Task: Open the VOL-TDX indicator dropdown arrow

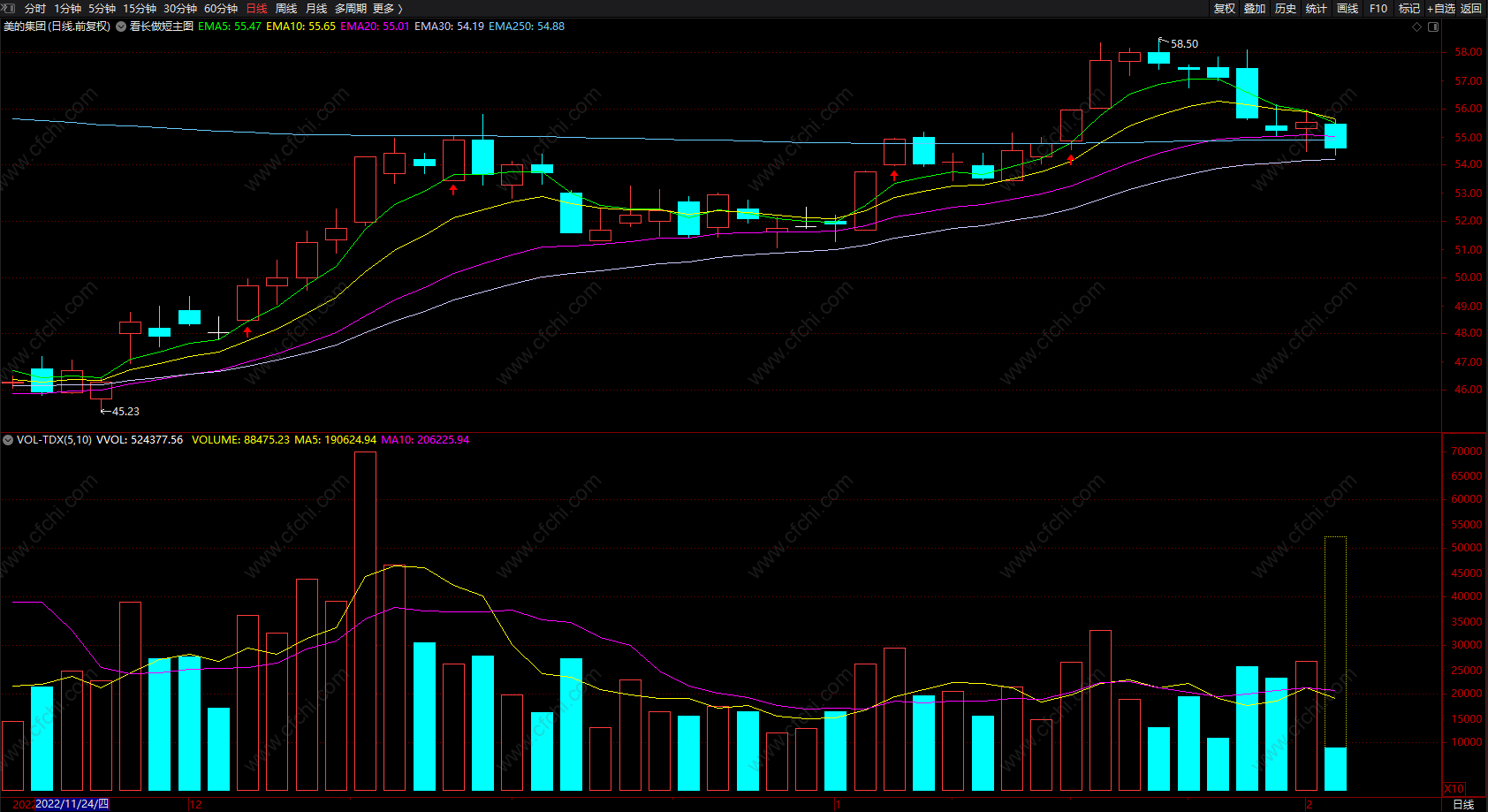Action: click(8, 440)
